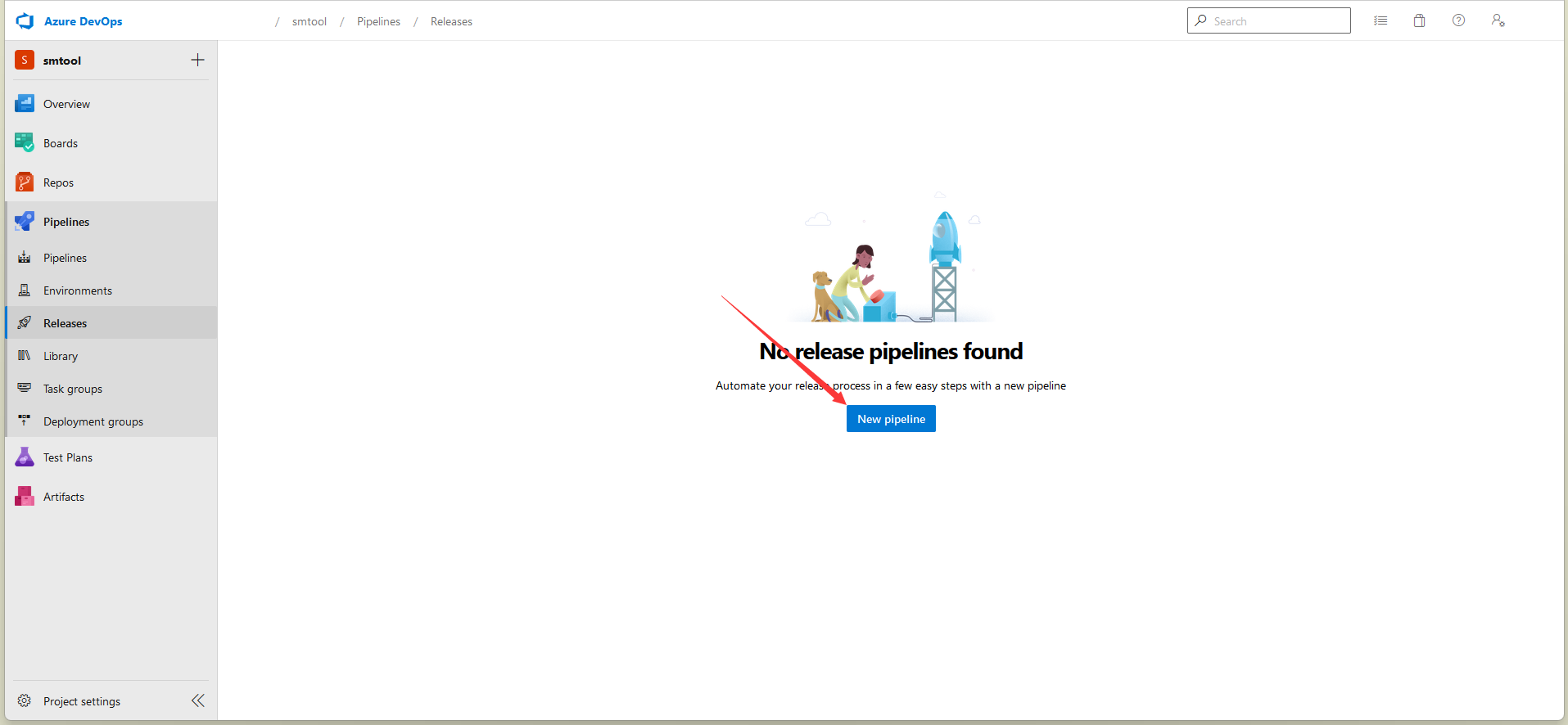Open Library in the sidebar
The height and width of the screenshot is (725, 1568).
(x=61, y=356)
